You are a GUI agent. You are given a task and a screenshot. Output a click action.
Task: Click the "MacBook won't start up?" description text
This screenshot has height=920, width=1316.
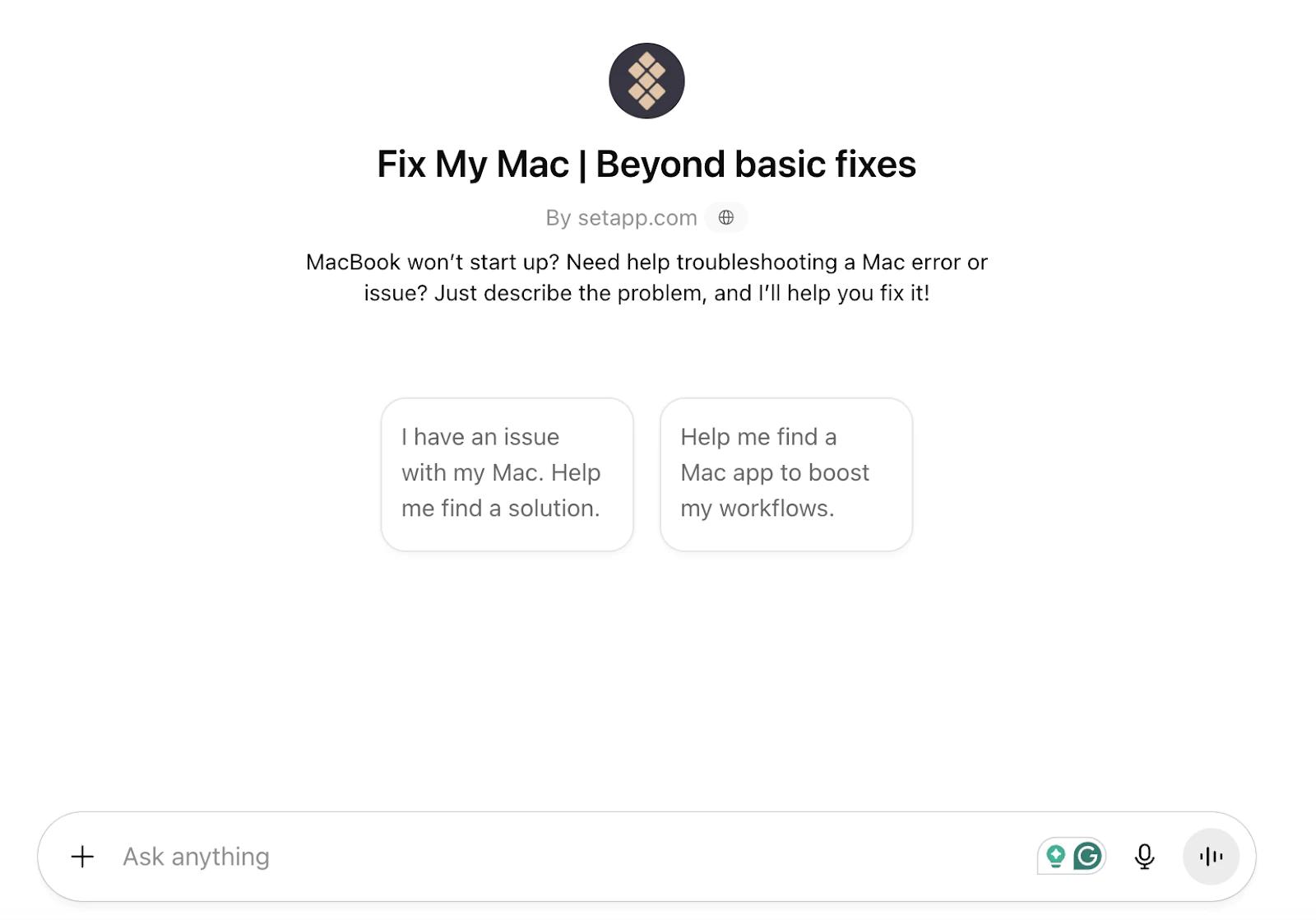(646, 277)
